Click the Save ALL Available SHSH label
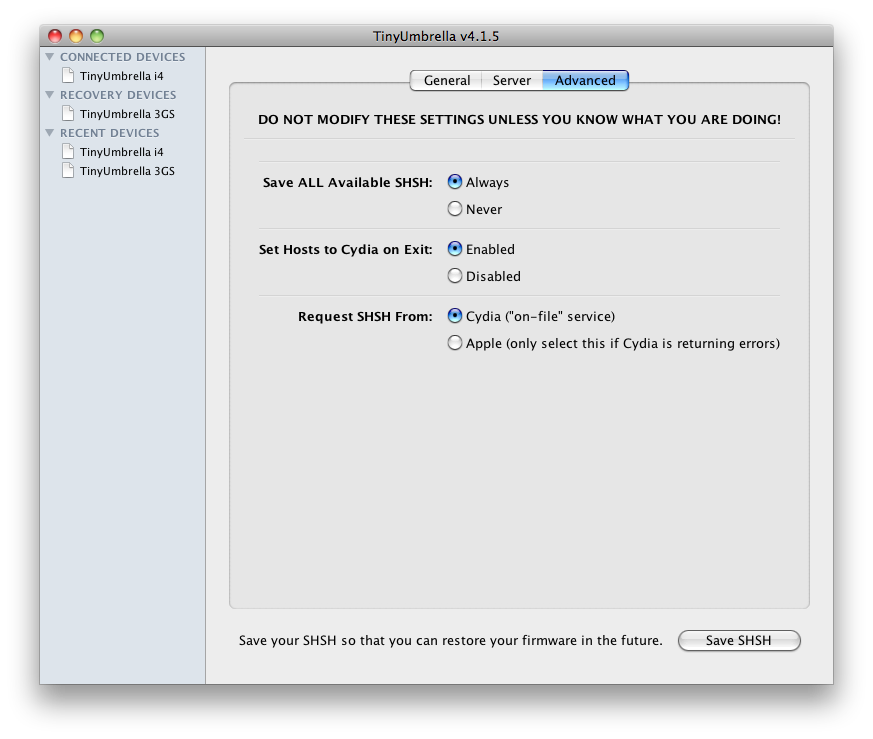This screenshot has width=873, height=739. (347, 182)
